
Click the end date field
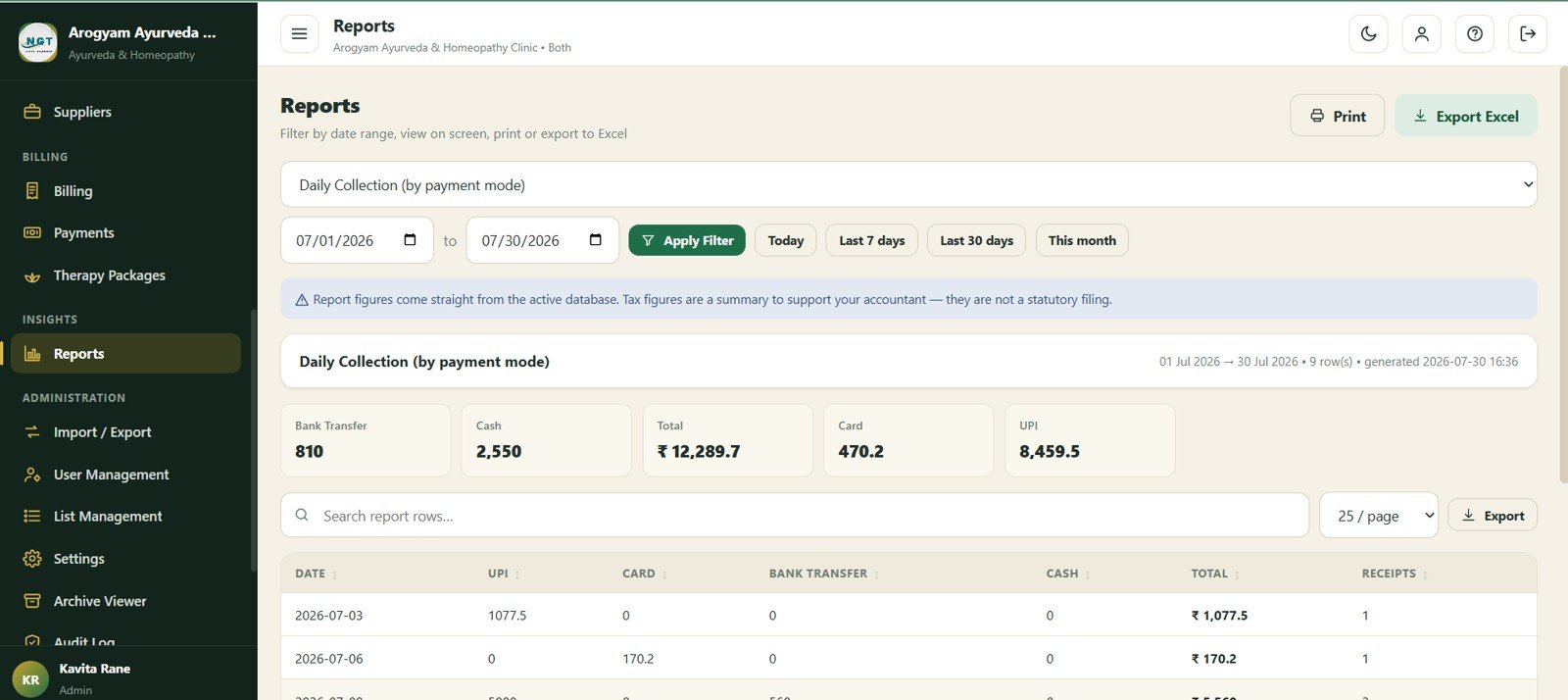[542, 240]
